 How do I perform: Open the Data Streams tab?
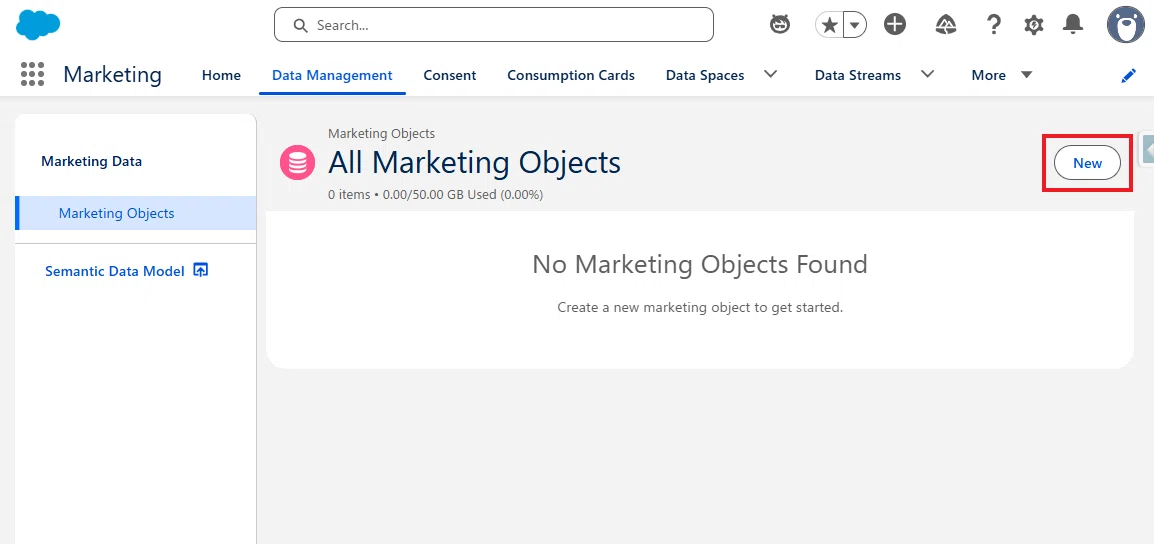pos(857,75)
